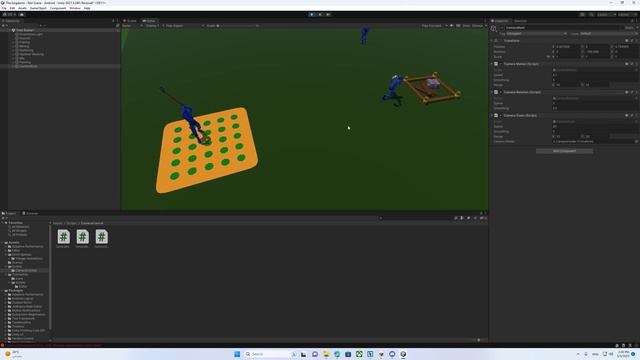Click the Pause button in the toolbar
Screen dimensions: 640x360
coord(320,14)
